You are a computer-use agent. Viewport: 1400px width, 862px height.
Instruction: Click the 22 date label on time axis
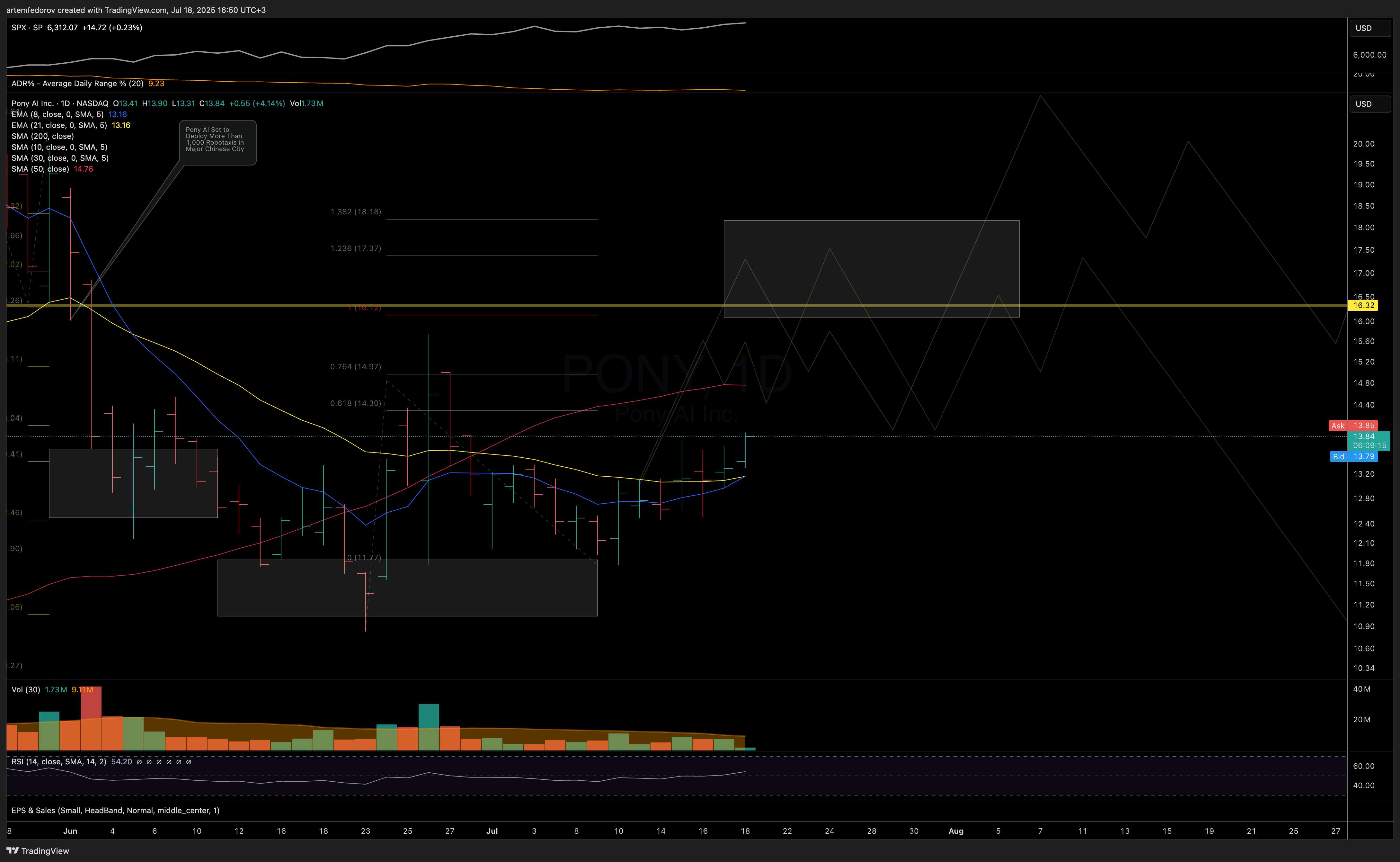(787, 831)
